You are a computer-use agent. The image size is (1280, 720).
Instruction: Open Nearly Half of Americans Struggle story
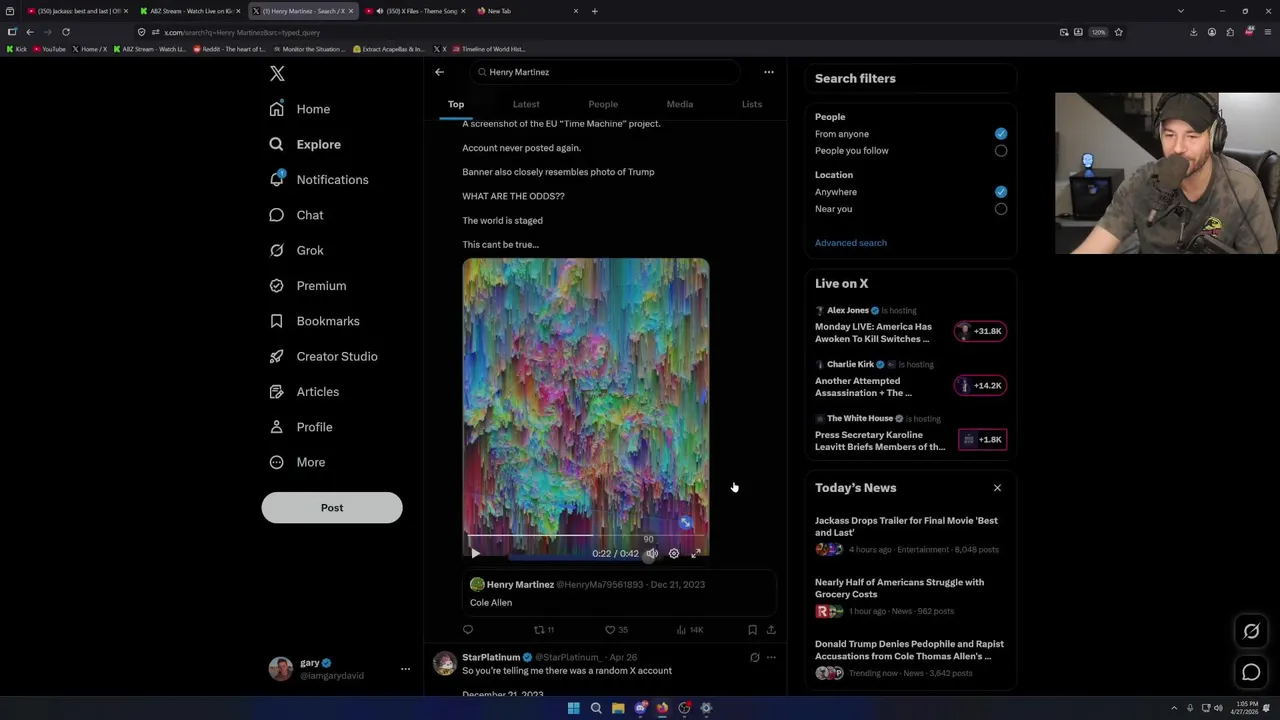910,596
